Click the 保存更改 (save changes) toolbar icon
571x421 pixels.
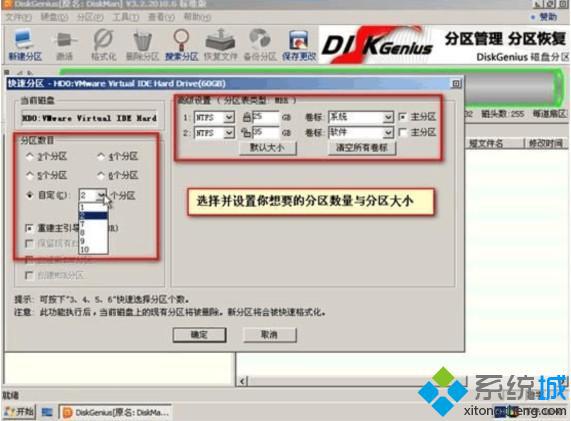tap(299, 46)
